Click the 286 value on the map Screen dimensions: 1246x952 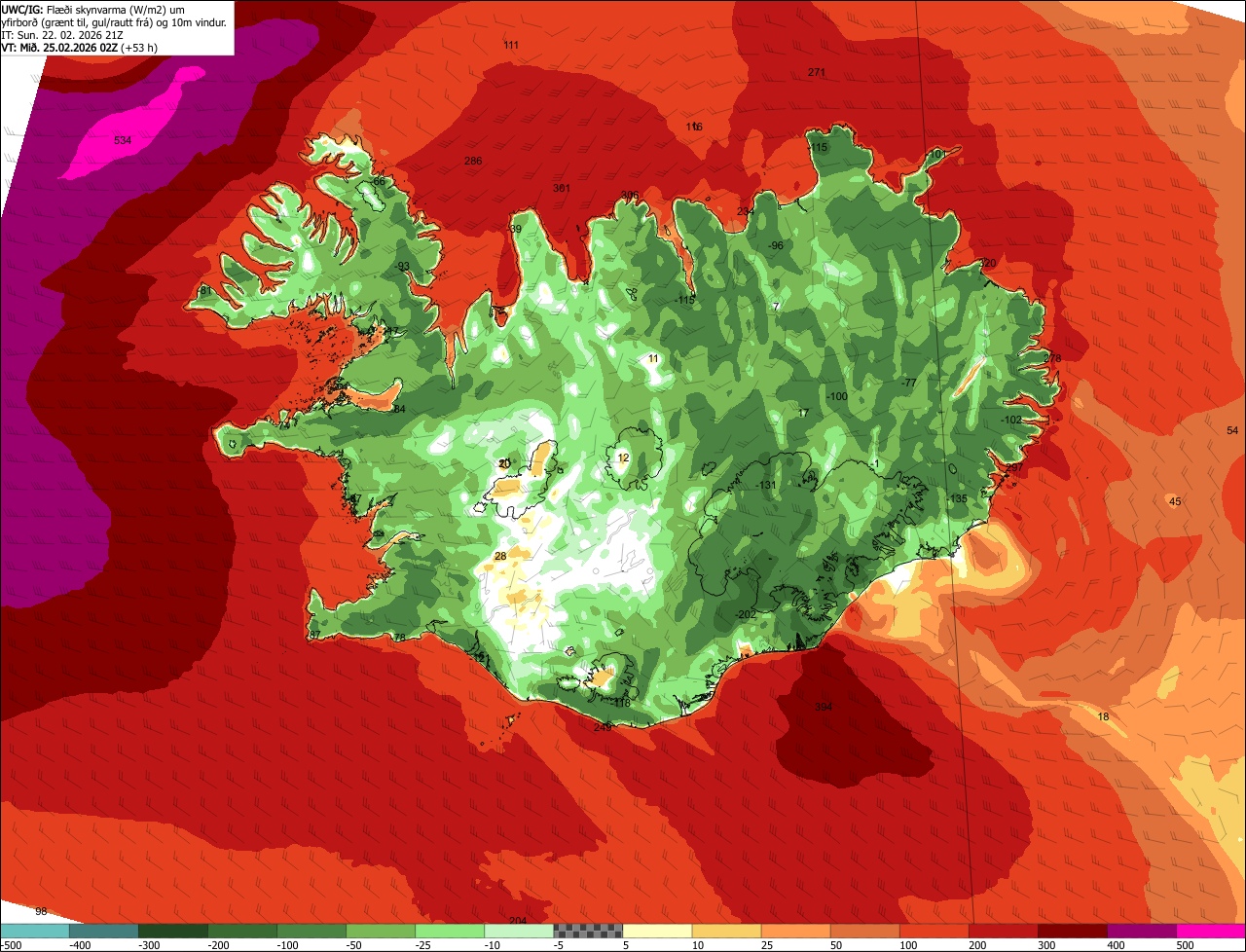click(x=473, y=162)
